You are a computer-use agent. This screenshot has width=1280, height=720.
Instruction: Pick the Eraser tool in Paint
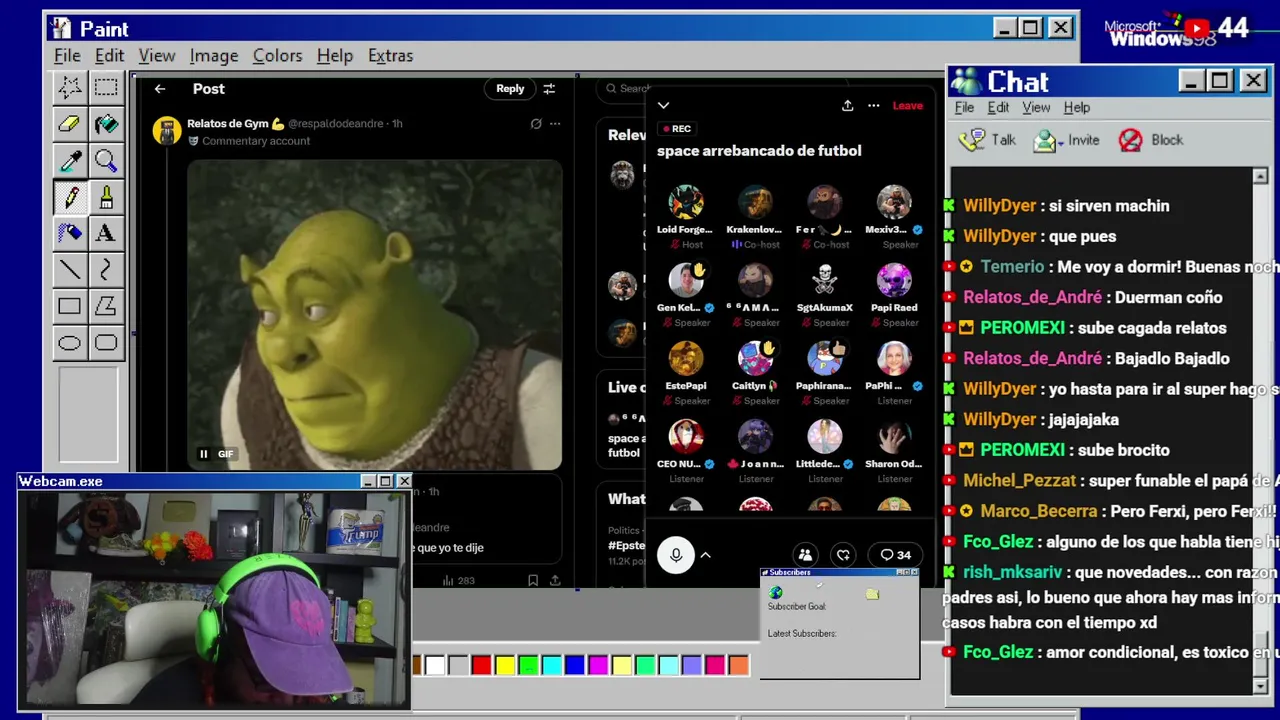(69, 124)
